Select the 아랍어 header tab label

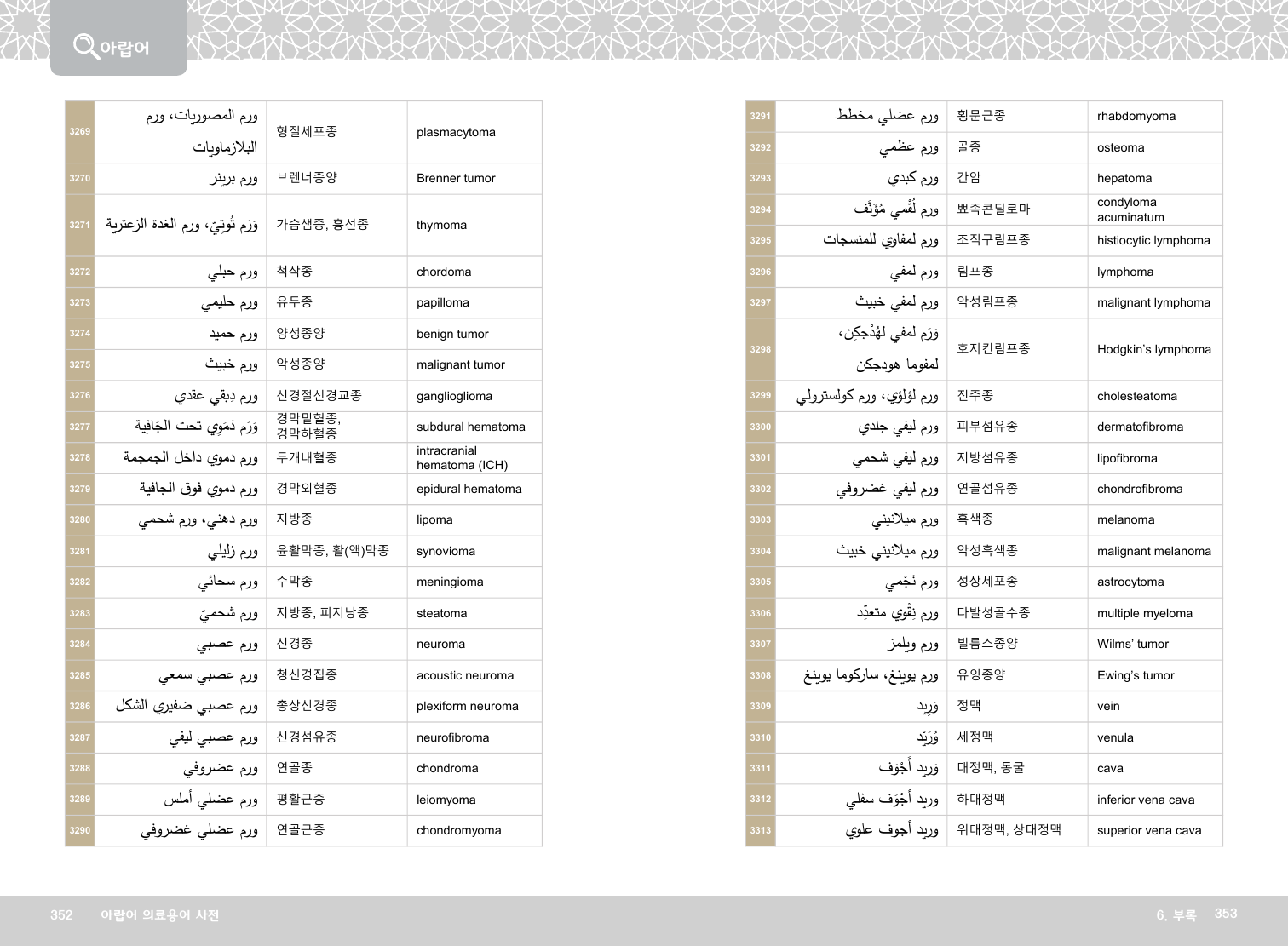coord(124,49)
